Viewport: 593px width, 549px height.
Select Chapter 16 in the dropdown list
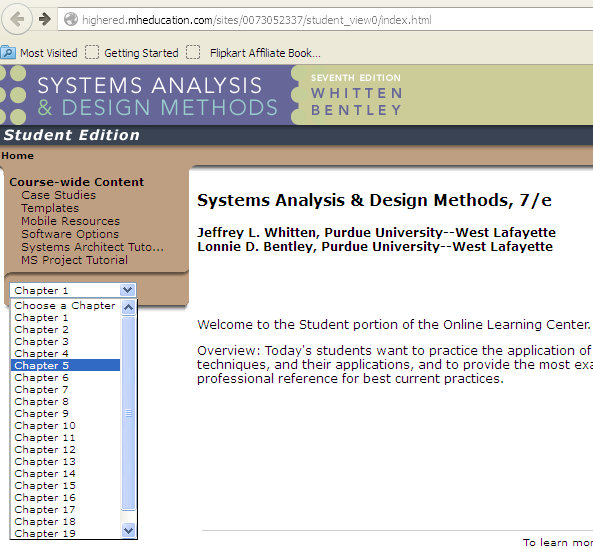pyautogui.click(x=65, y=498)
